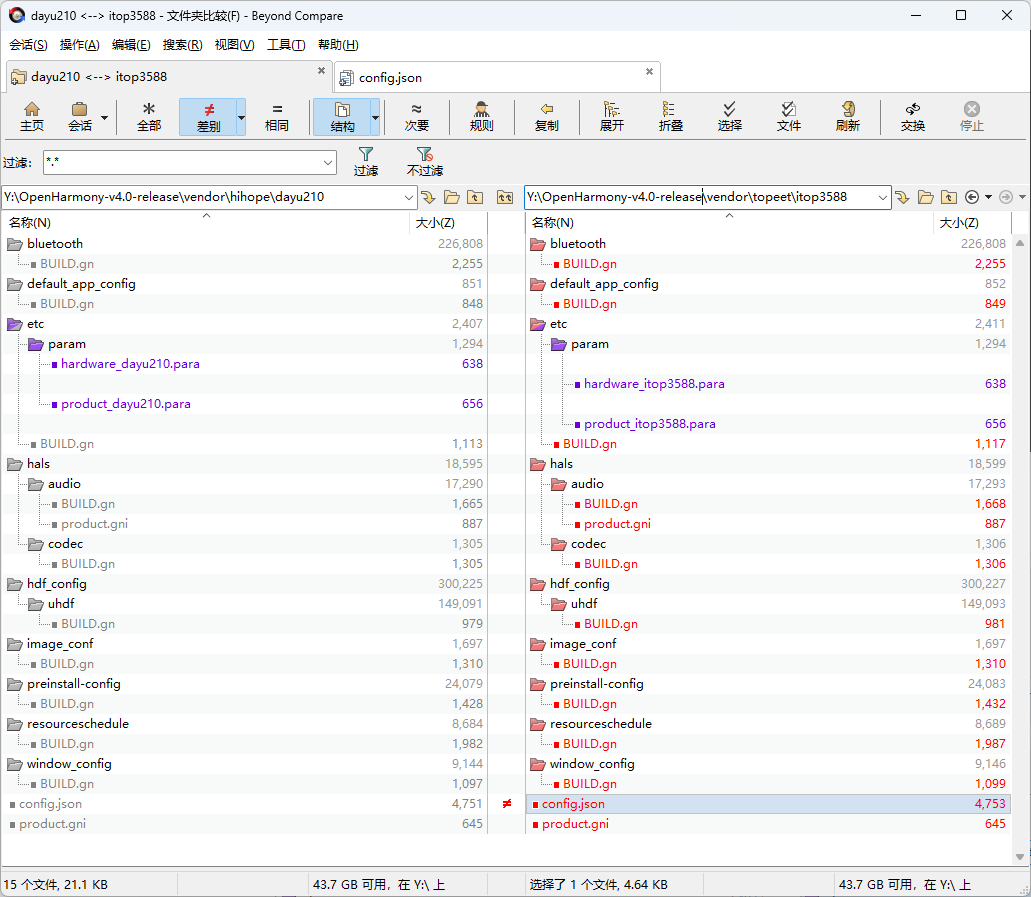1031x897 pixels.
Task: Close the dayu210 <--> itop3588 tab
Action: tap(322, 70)
